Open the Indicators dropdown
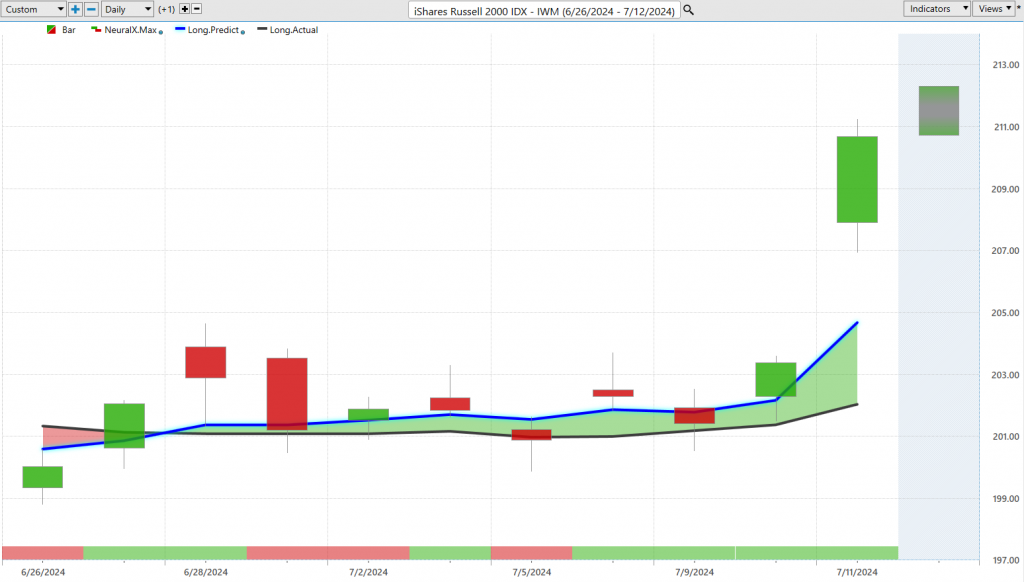 point(936,8)
